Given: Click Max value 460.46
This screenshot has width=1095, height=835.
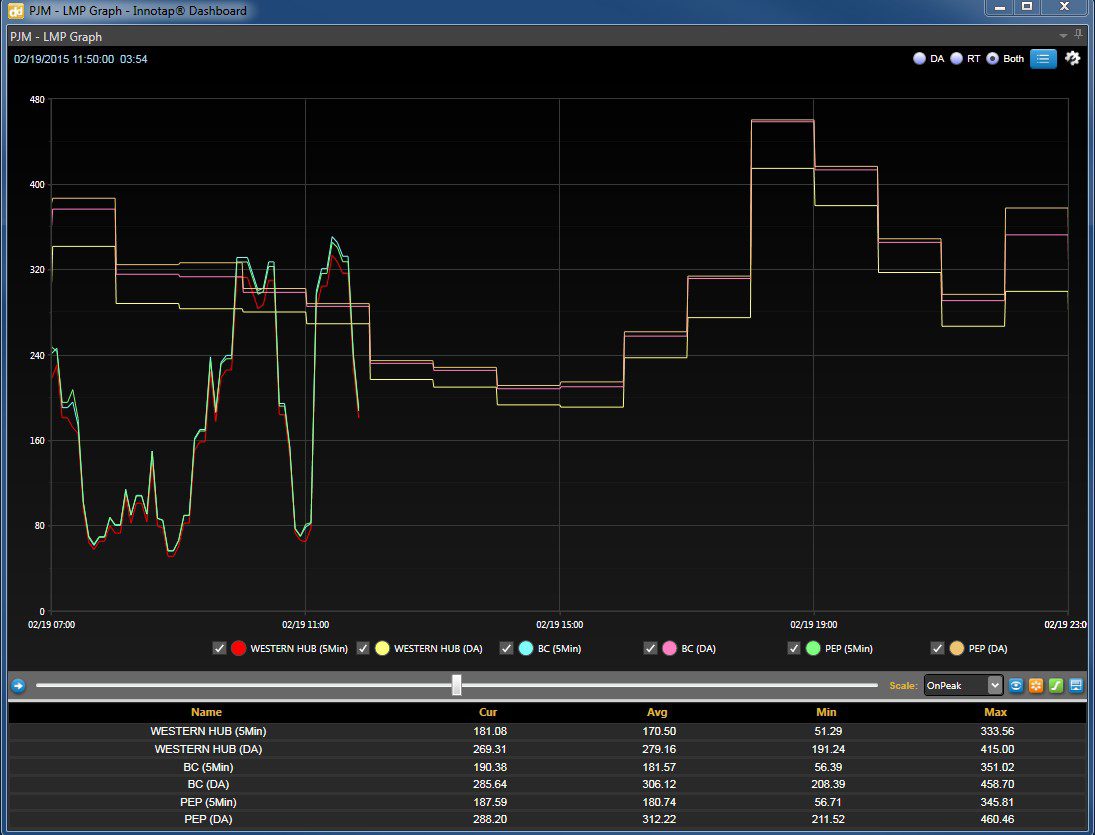Looking at the screenshot, I should click(x=997, y=819).
